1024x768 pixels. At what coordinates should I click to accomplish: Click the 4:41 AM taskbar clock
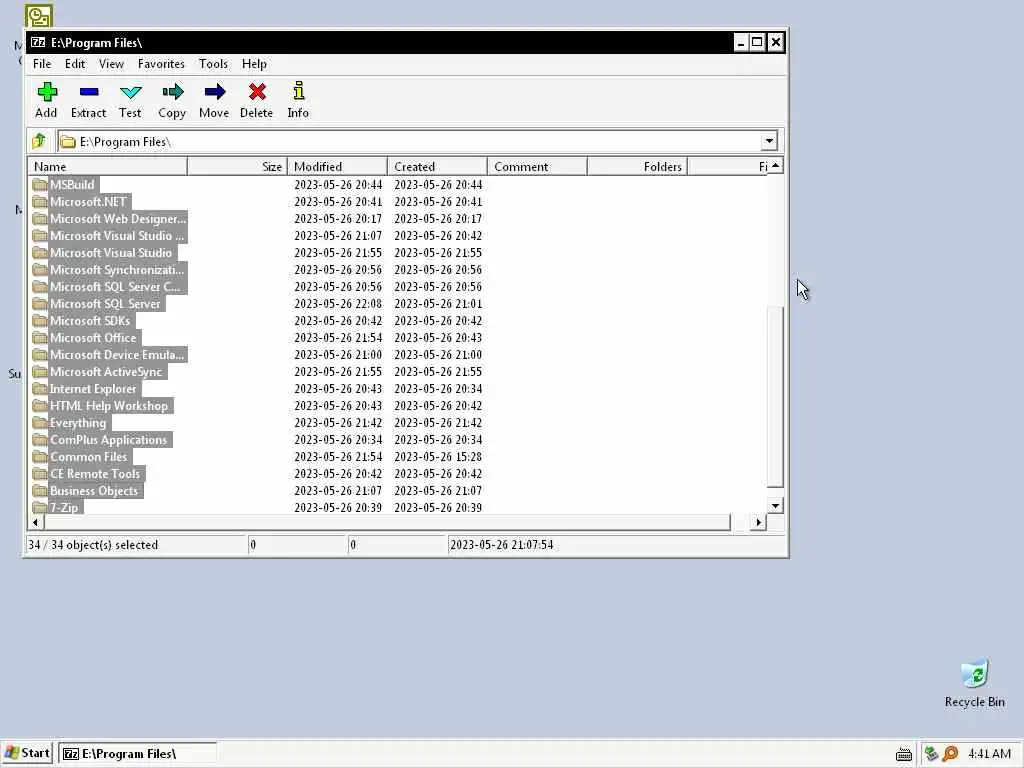pos(989,754)
